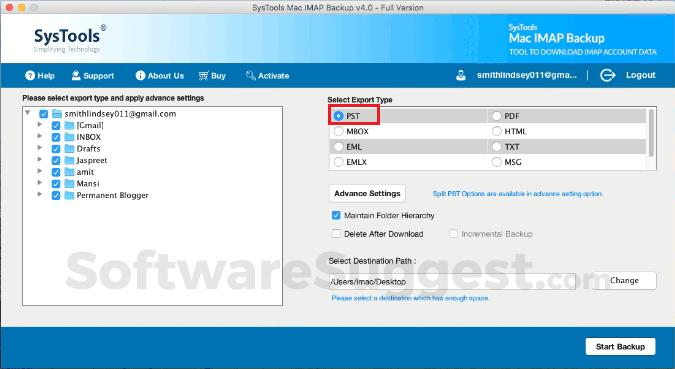Click the INBOX folder icon
Screen dimensions: 675x369
point(69,137)
